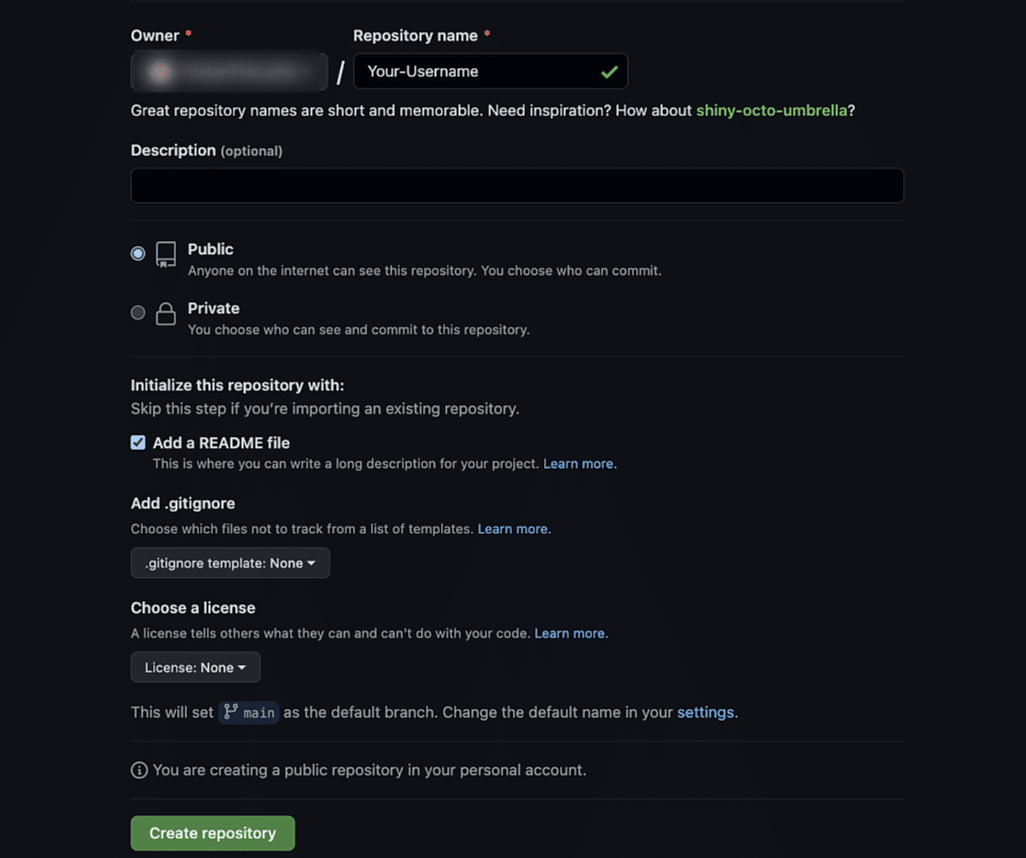Open Learn more link for .gitignore
The image size is (1026, 858).
pos(514,529)
